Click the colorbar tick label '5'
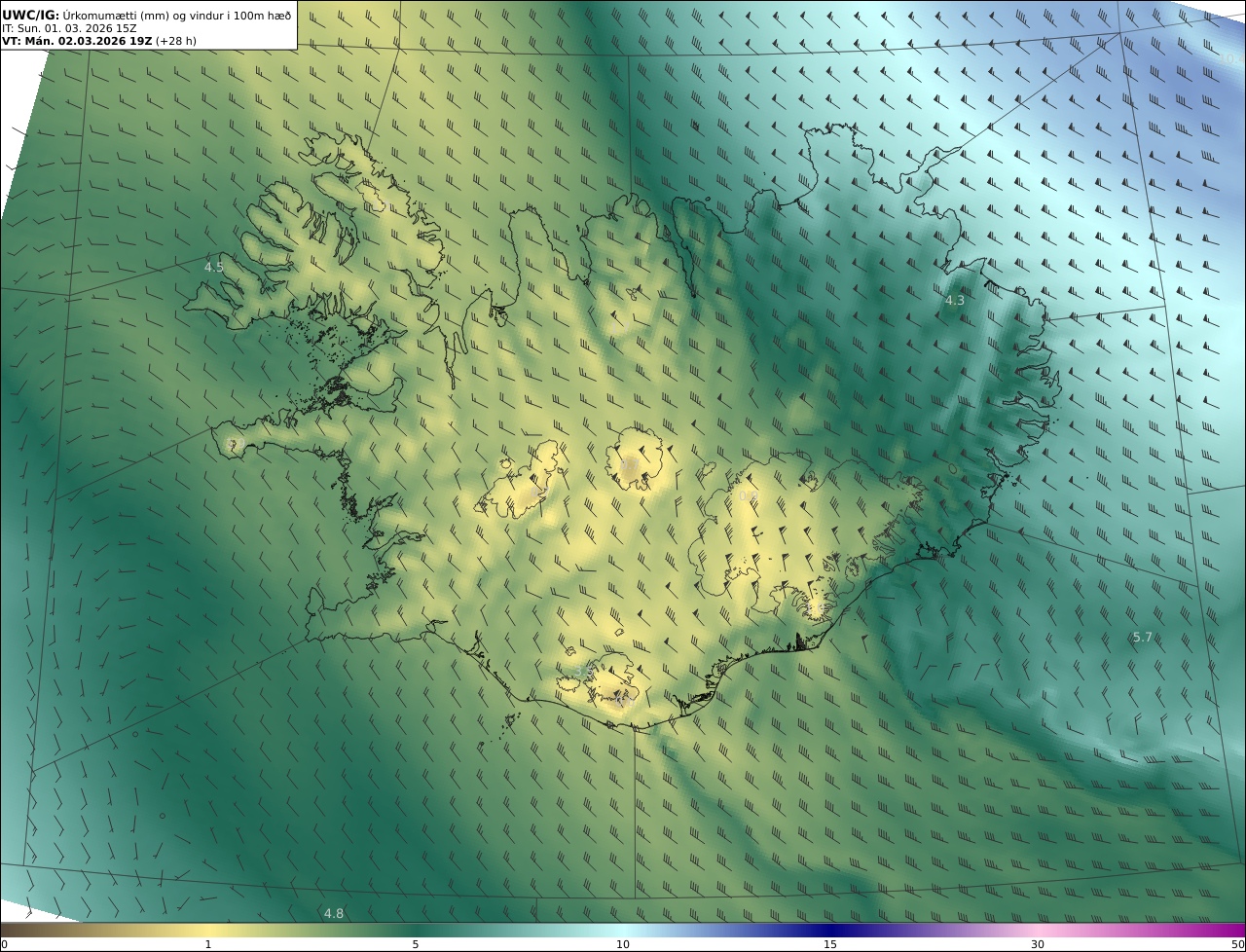 coord(416,944)
